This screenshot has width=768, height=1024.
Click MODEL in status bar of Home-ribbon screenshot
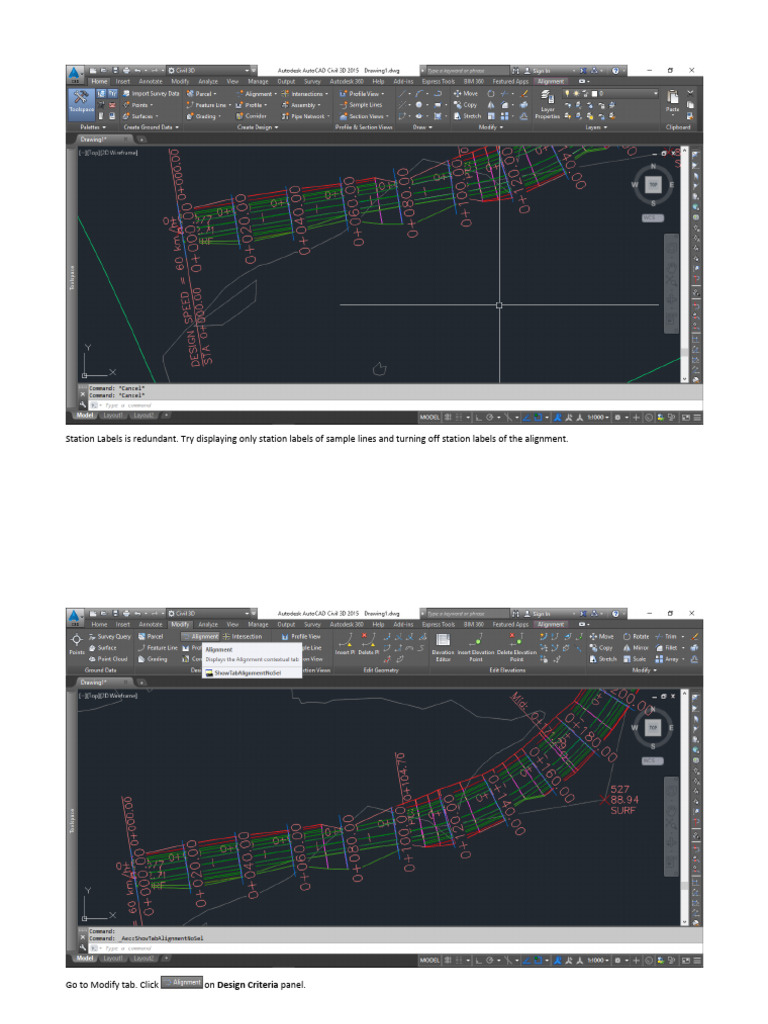tap(429, 417)
